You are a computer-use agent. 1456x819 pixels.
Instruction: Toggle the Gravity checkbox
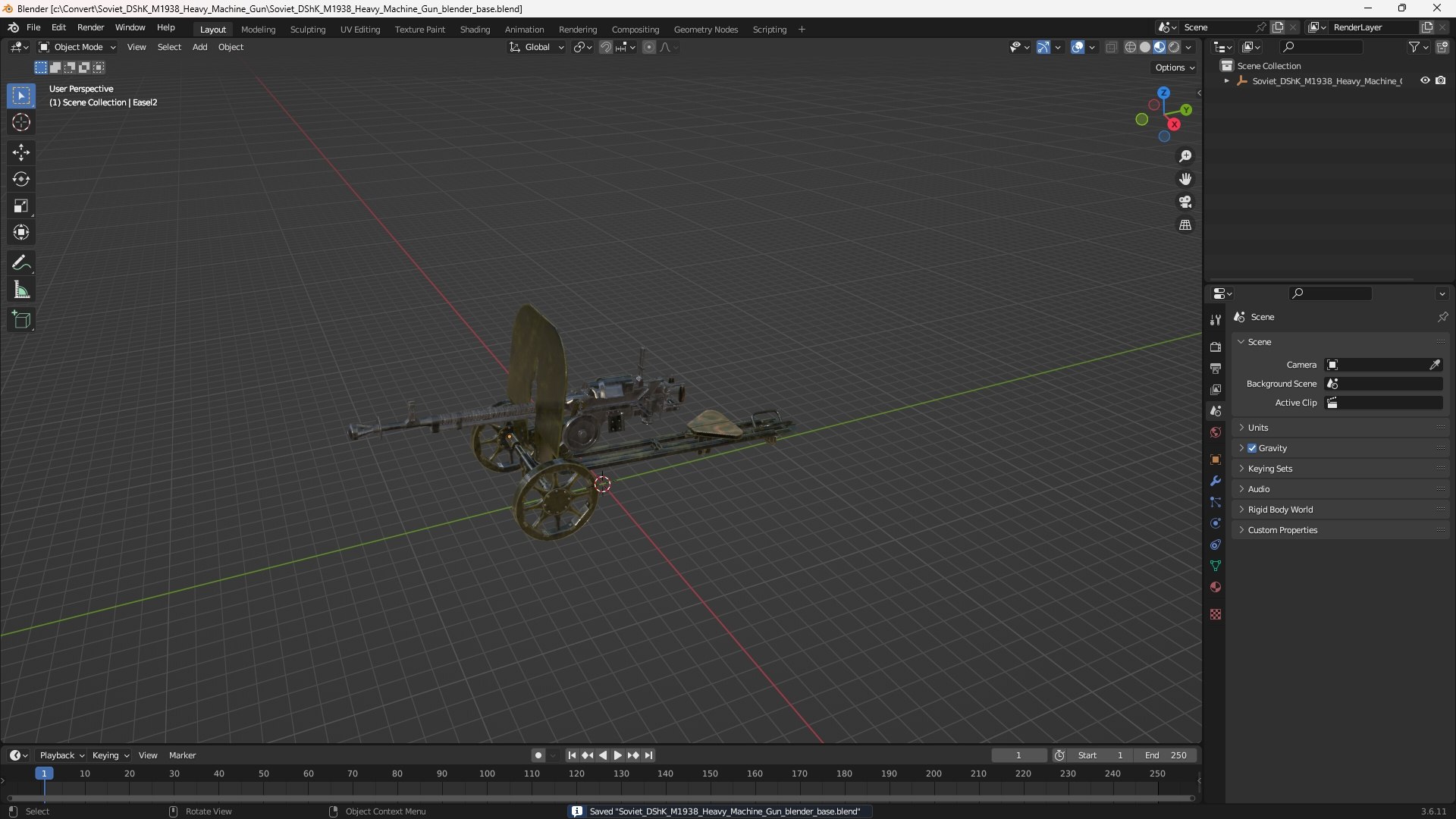(1252, 448)
